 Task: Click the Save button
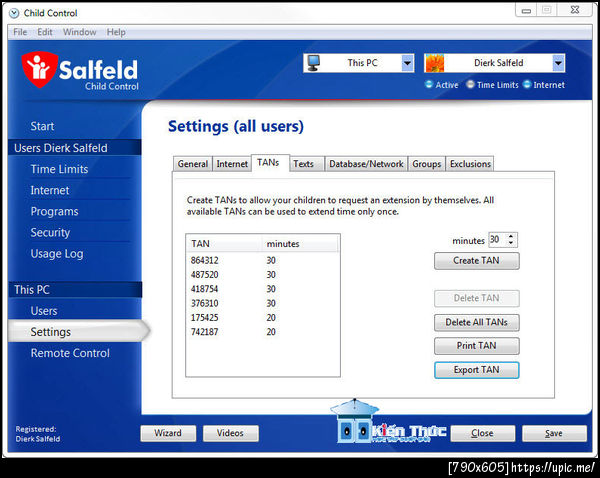(554, 433)
